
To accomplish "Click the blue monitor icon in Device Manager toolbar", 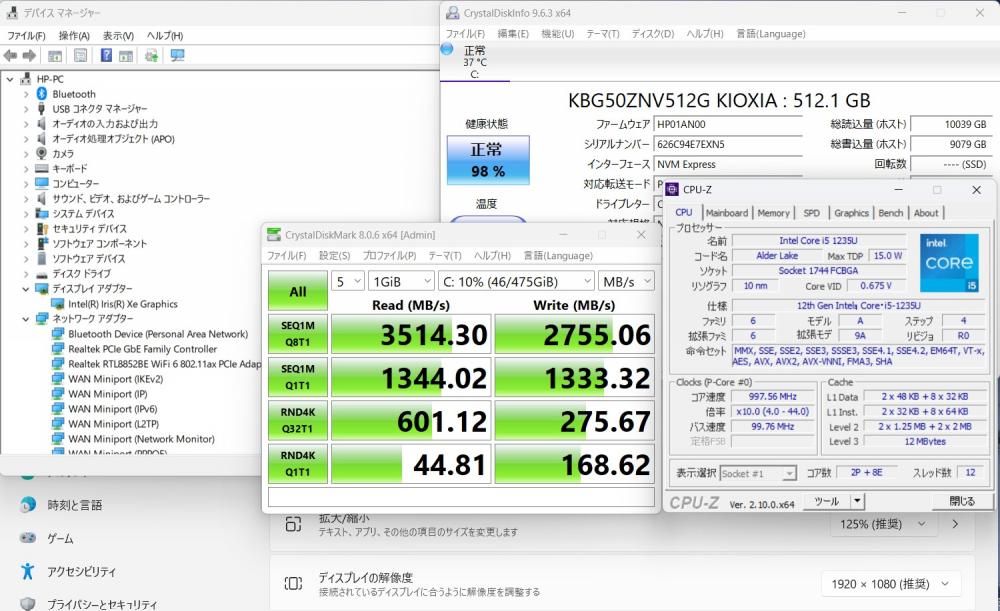I will click(177, 56).
